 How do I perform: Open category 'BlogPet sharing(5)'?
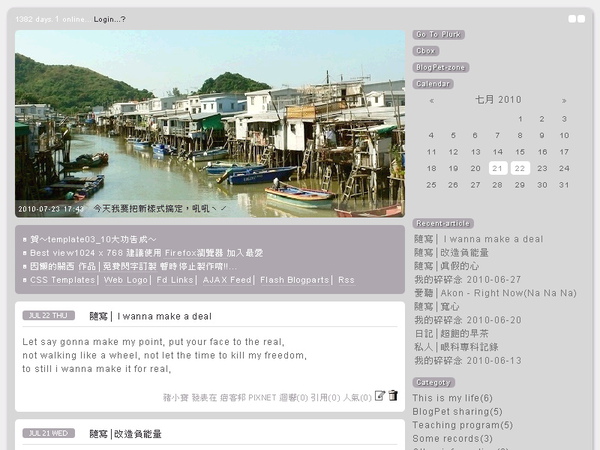(458, 411)
